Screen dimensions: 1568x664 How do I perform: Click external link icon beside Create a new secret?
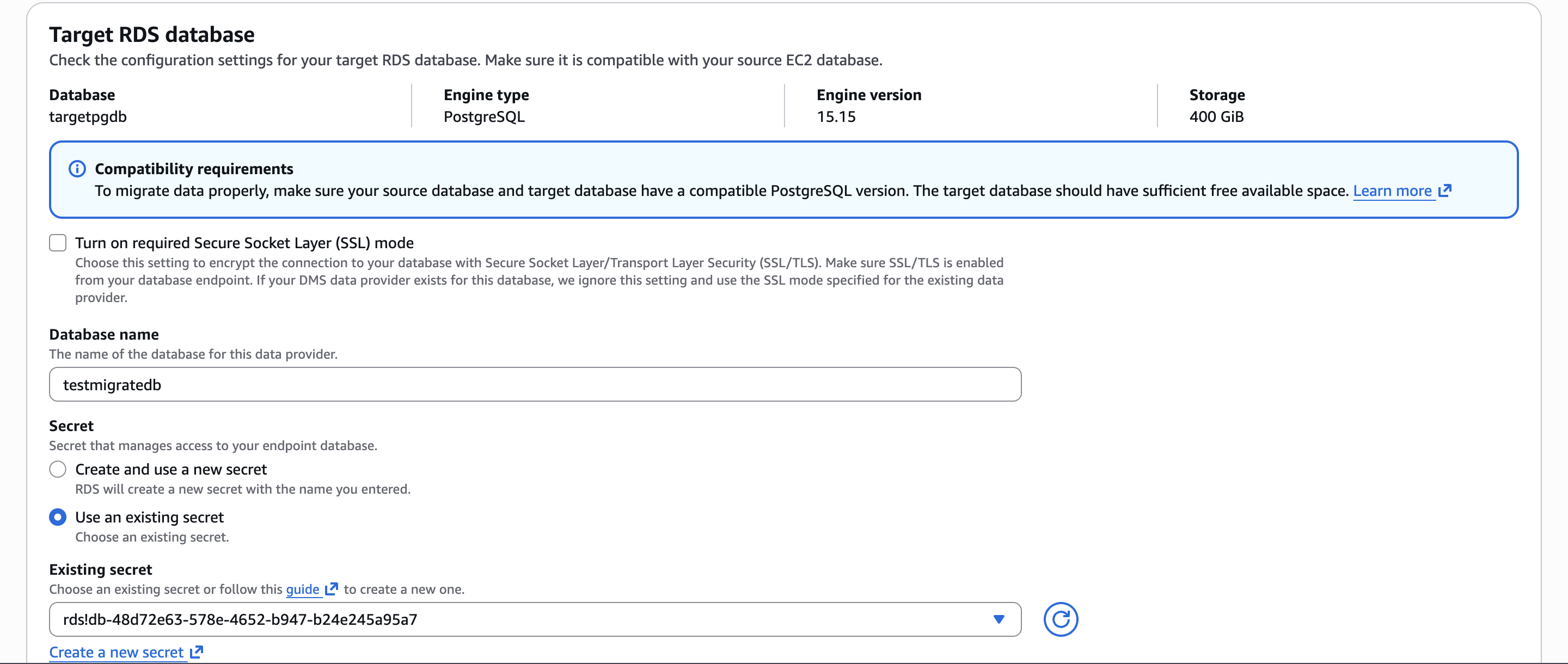196,652
